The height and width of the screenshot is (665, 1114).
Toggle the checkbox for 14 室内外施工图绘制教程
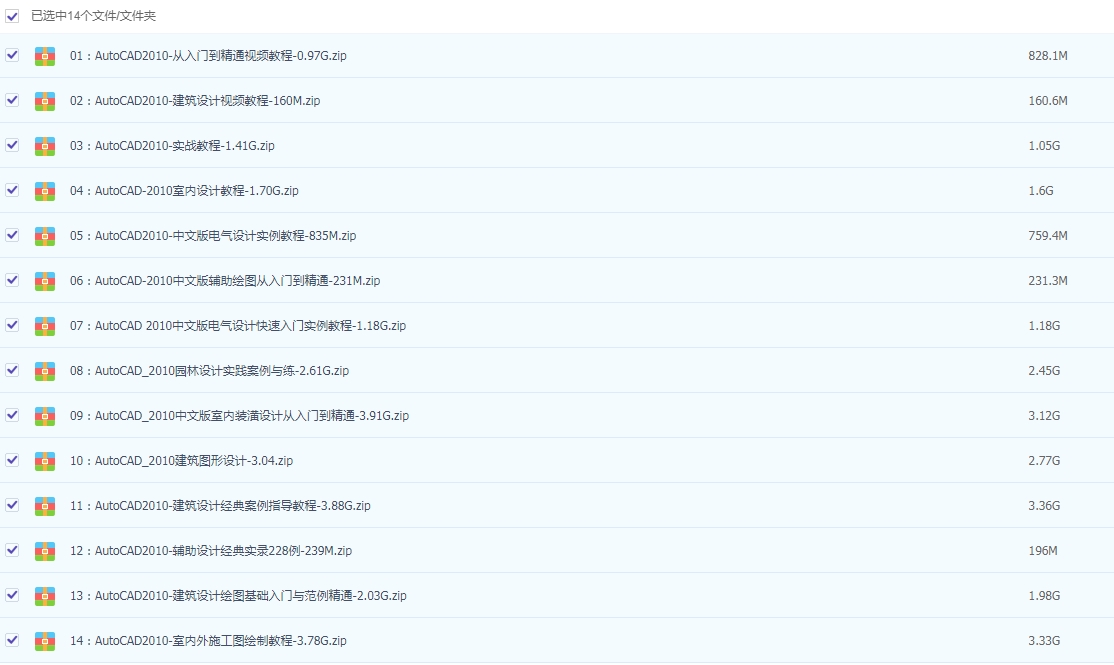[12, 640]
